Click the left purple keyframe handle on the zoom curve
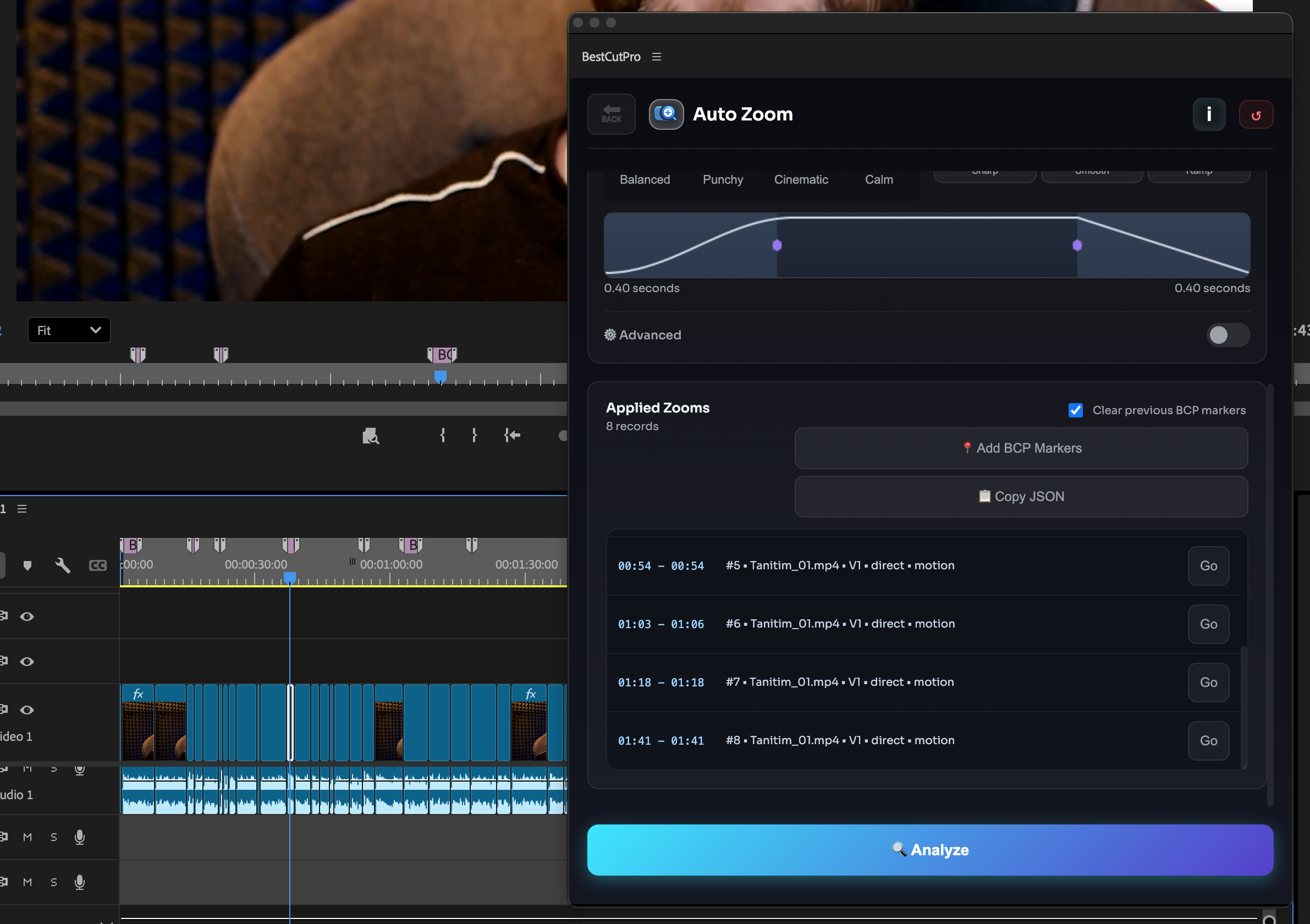The height and width of the screenshot is (924, 1310). click(x=777, y=245)
